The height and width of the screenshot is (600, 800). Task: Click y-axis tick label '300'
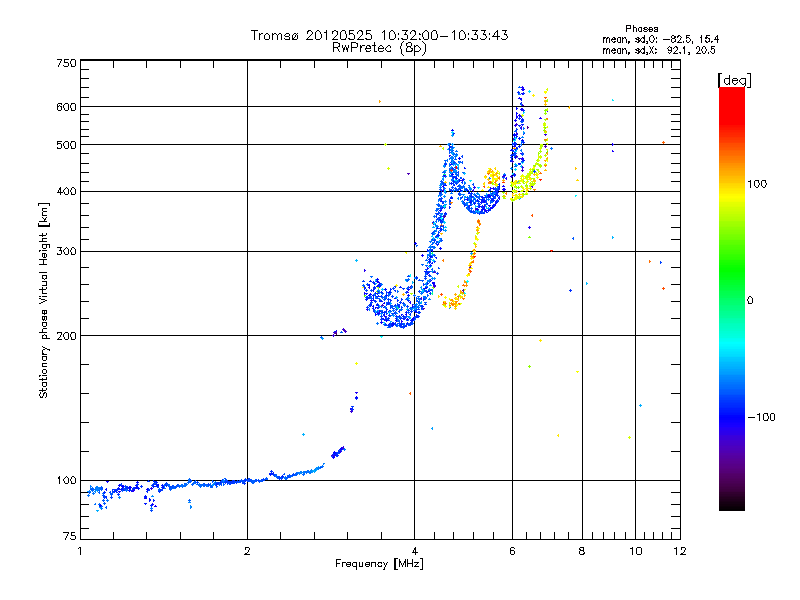(67, 252)
